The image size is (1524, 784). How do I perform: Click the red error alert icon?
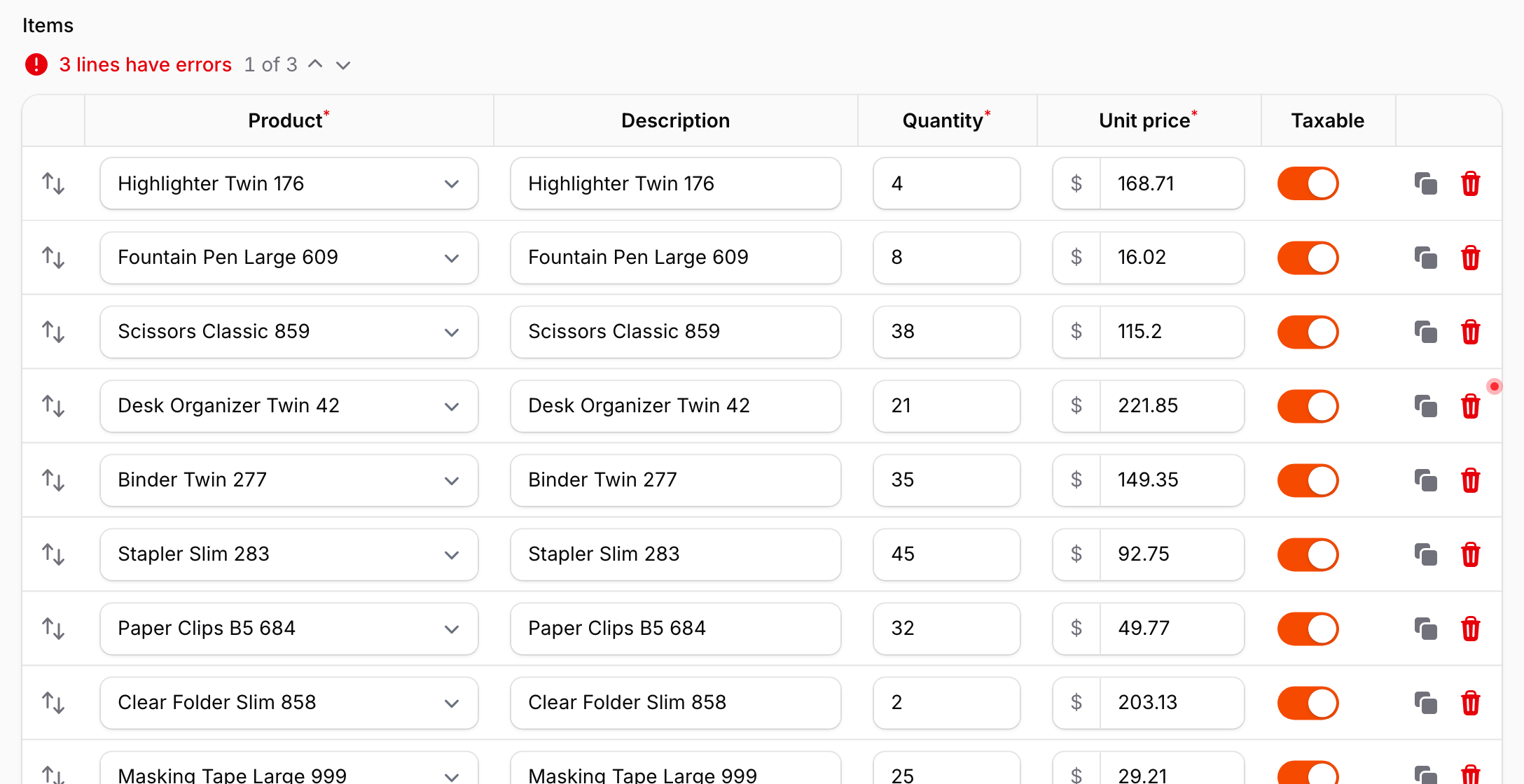[x=36, y=64]
